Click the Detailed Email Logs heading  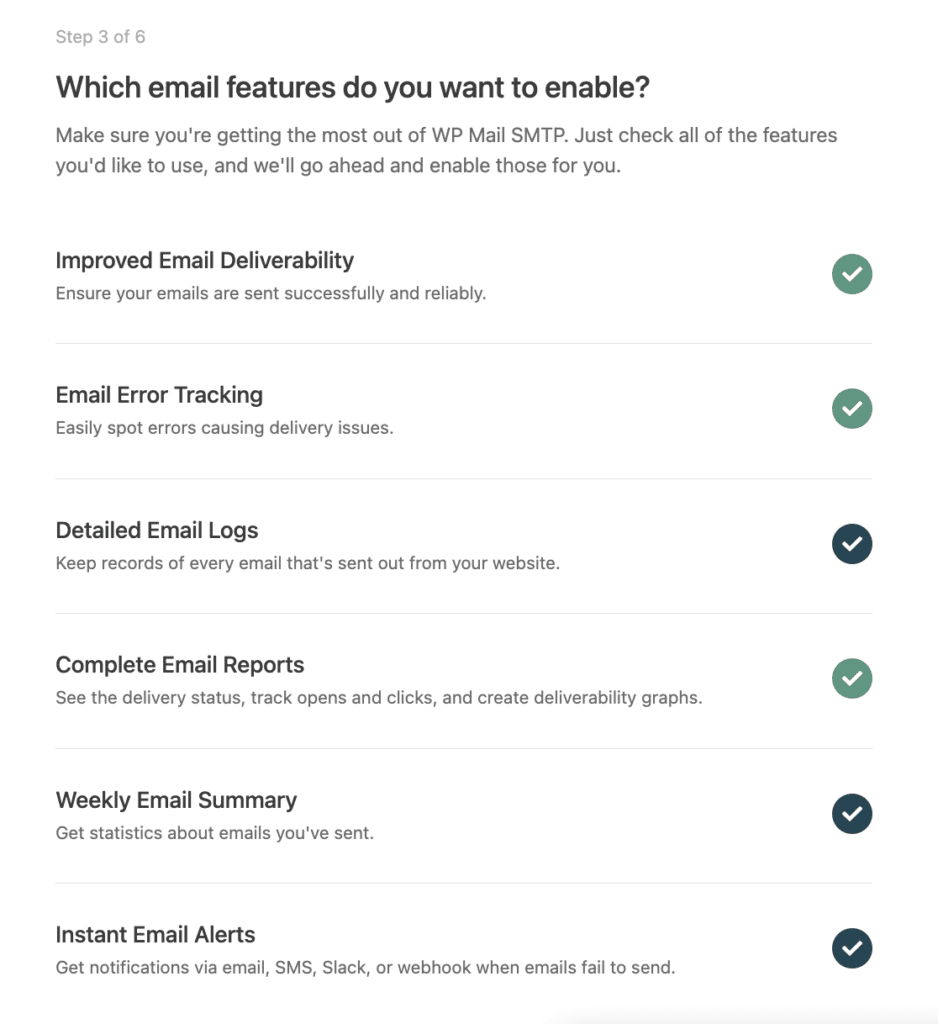click(x=156, y=530)
